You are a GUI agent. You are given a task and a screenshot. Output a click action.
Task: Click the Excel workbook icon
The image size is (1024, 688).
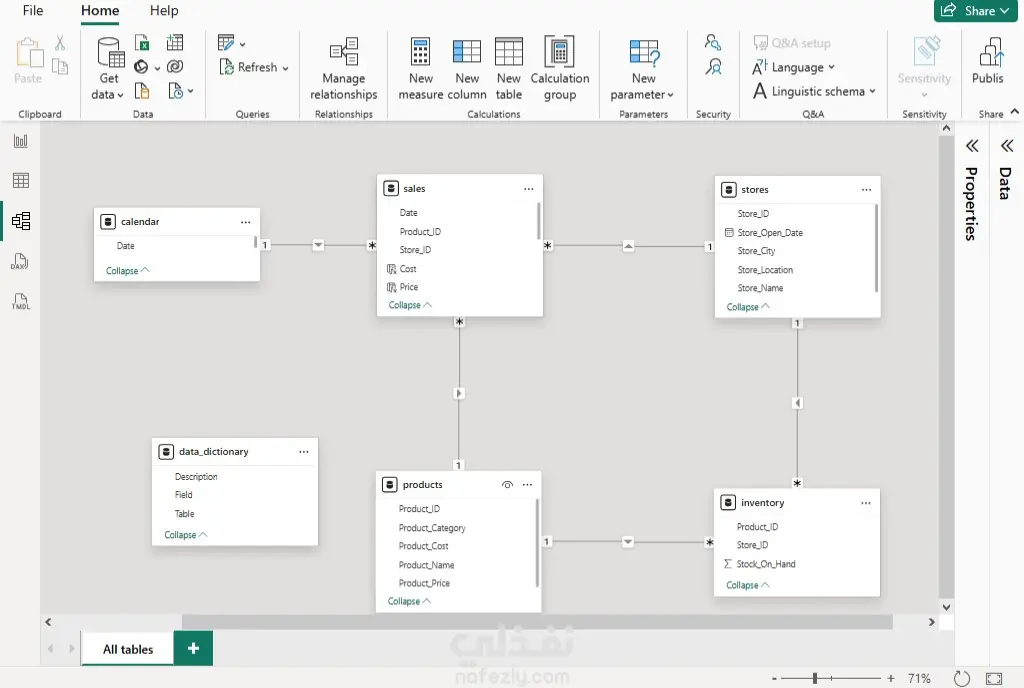(x=142, y=43)
